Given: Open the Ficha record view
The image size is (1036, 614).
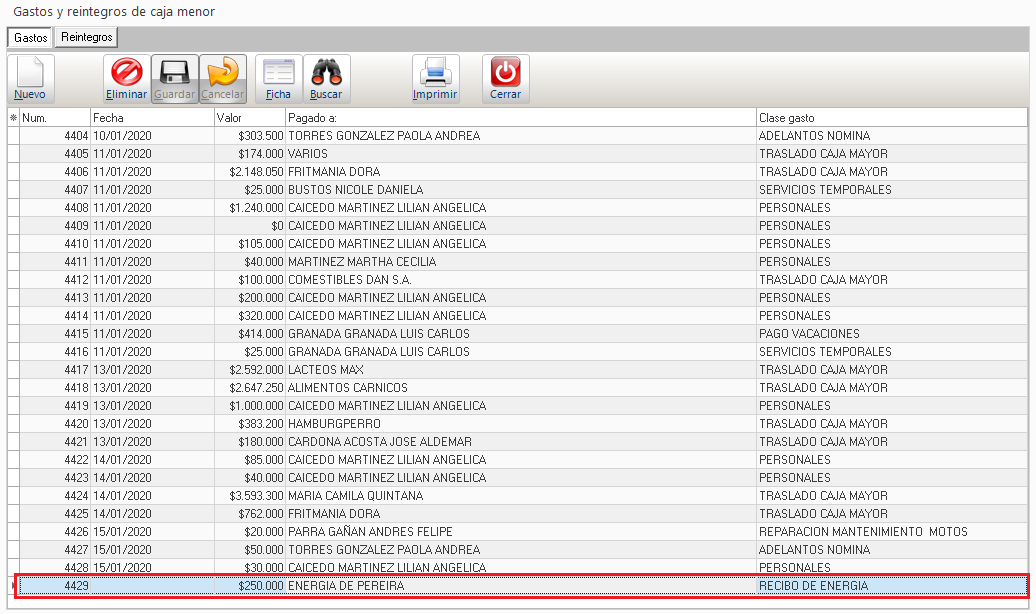Looking at the screenshot, I should click(278, 78).
